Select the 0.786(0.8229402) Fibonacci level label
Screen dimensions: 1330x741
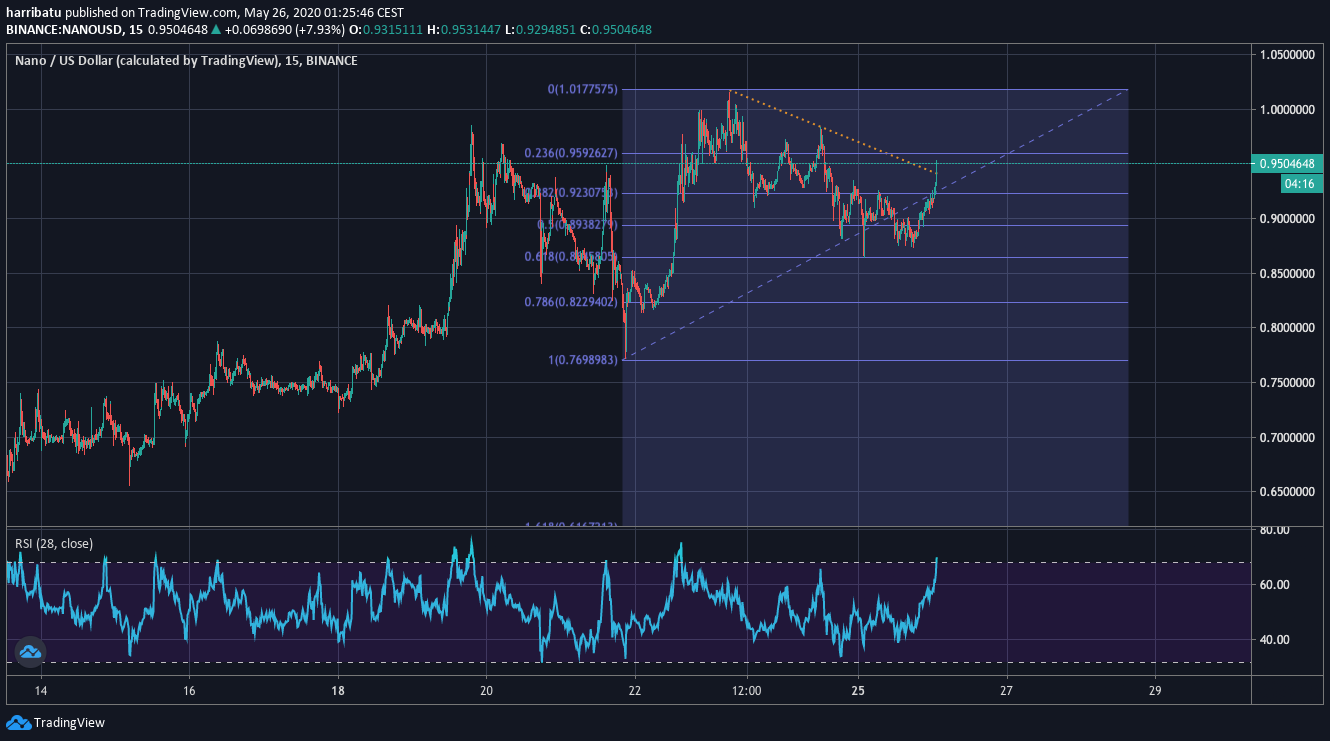pos(571,302)
